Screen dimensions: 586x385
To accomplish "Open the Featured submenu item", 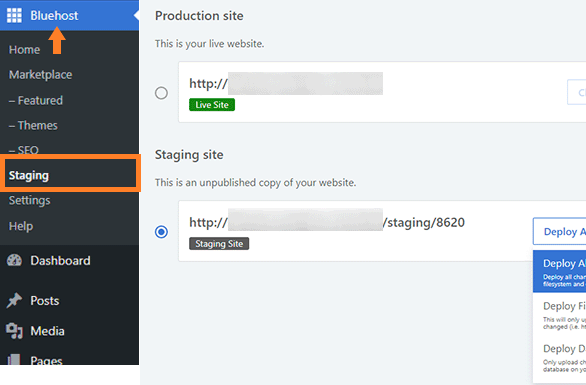I will 36,100.
